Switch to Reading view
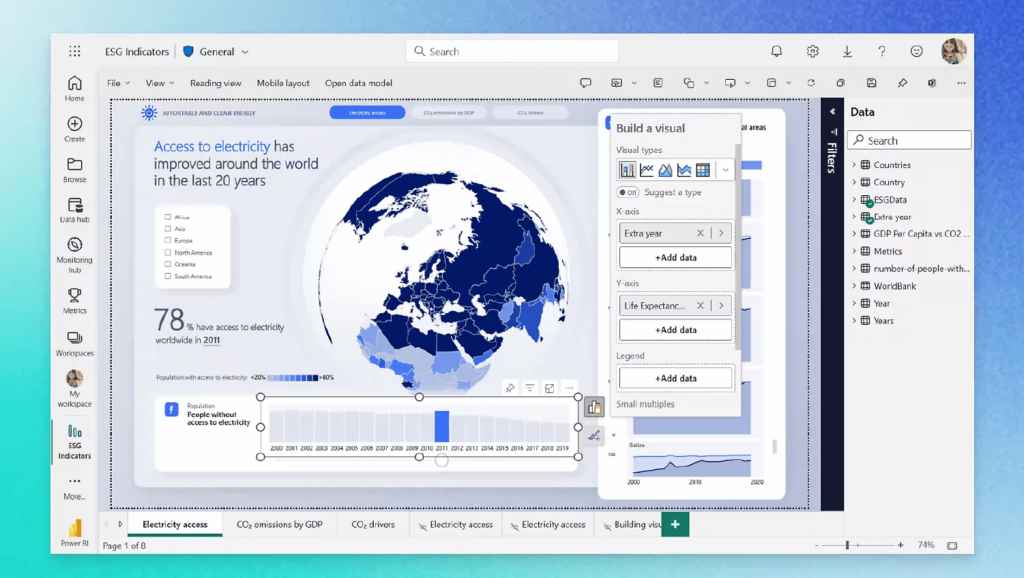The height and width of the screenshot is (578, 1024). point(216,83)
